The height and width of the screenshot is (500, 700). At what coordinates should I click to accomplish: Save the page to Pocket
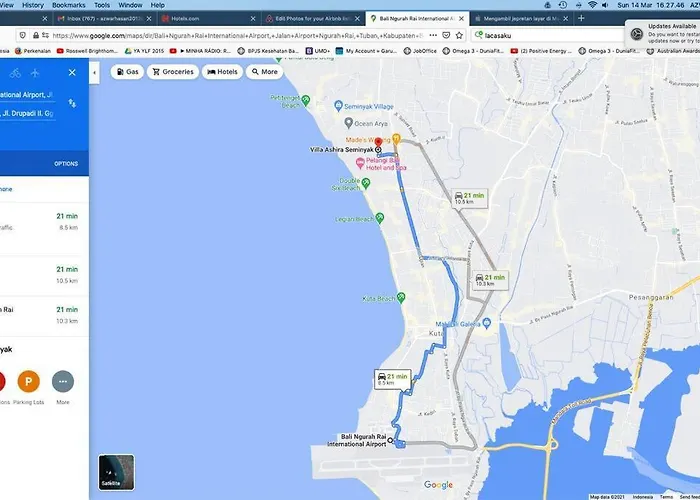coord(446,35)
